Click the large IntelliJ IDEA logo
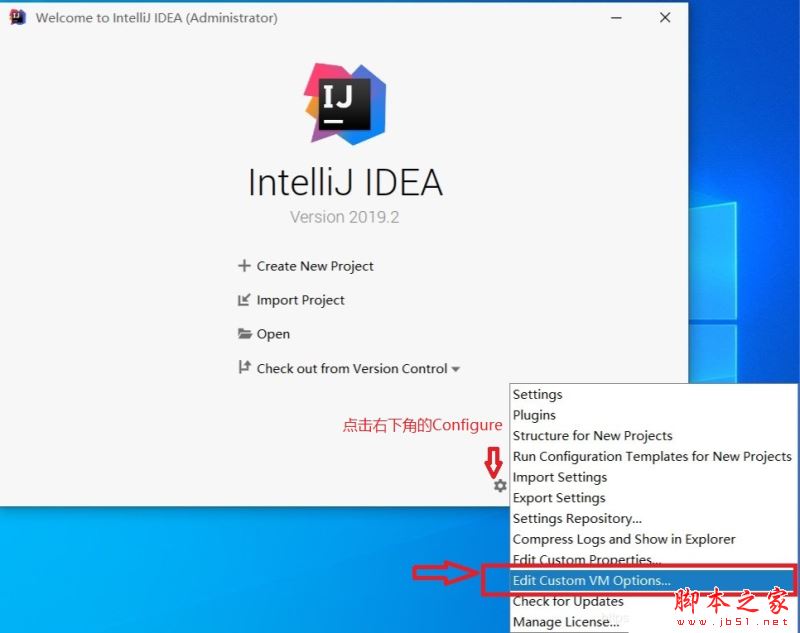800x633 pixels. point(345,104)
